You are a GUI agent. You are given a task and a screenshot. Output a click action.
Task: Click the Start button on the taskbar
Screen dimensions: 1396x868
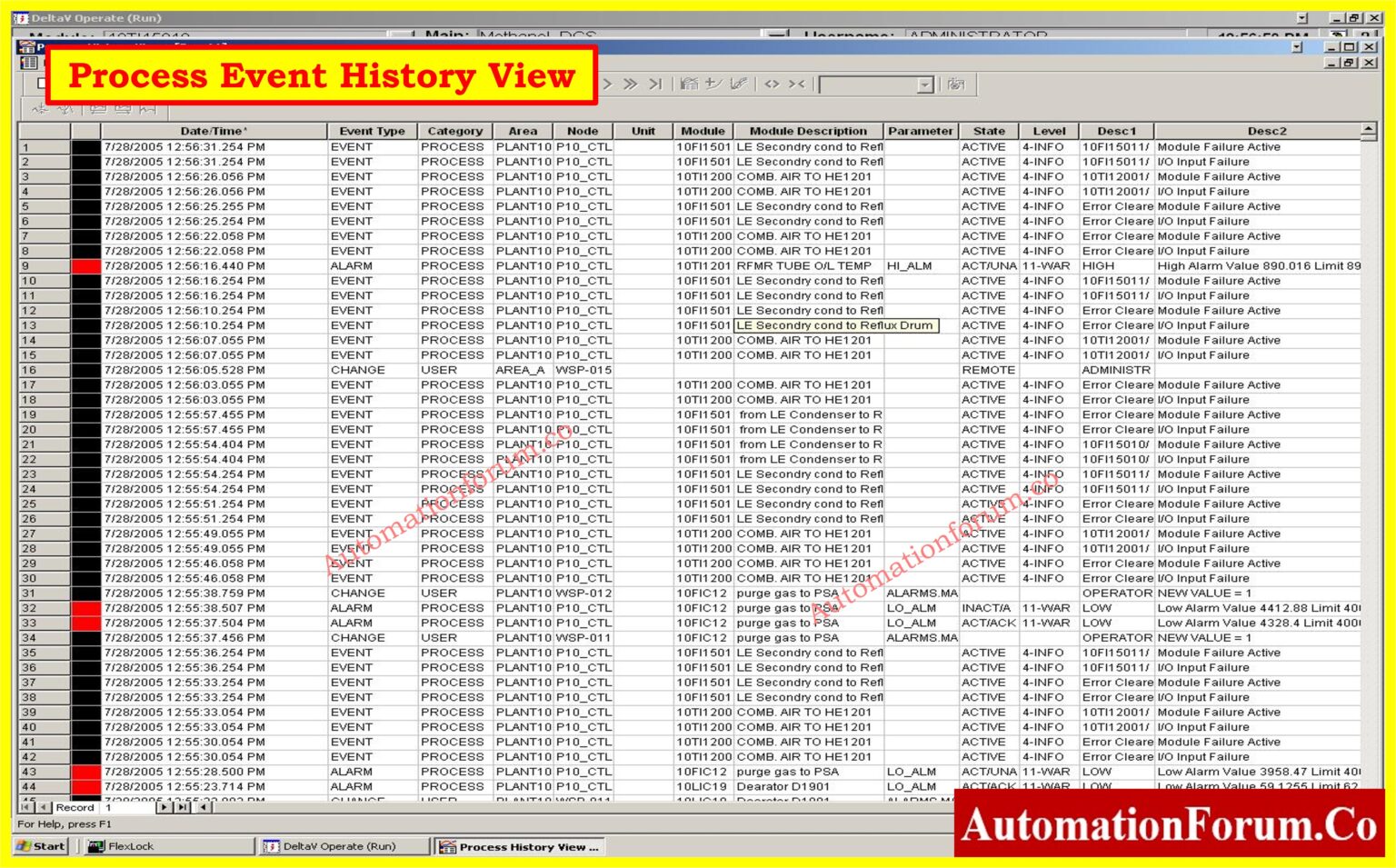pos(41,846)
